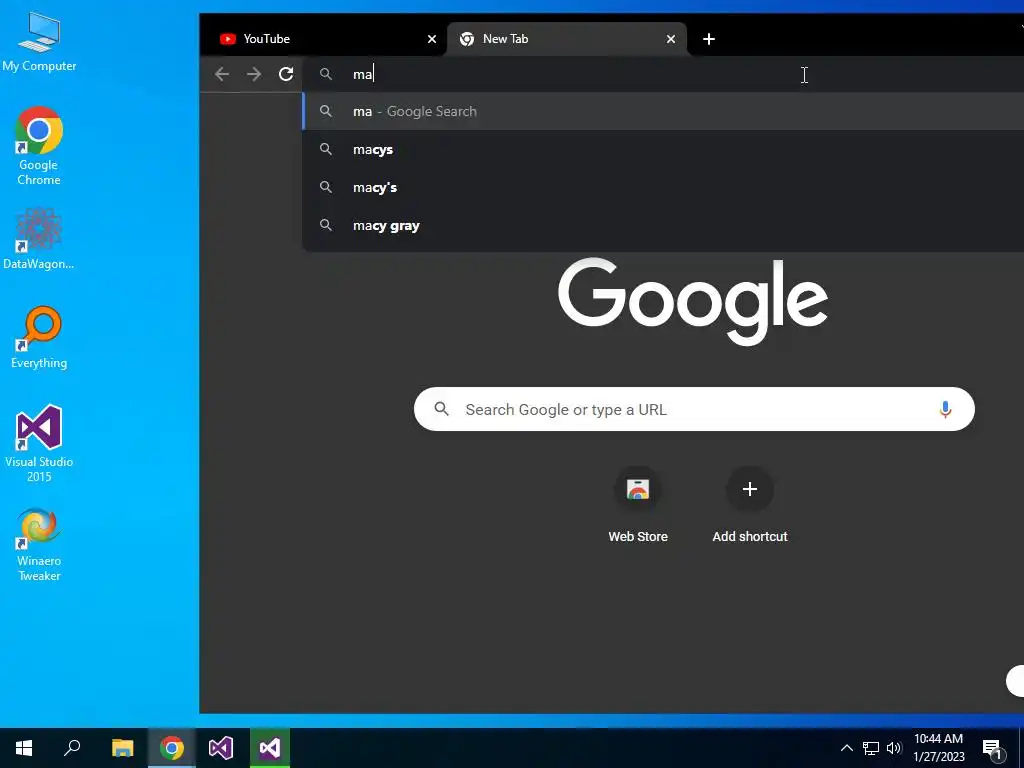Launch Visual Studio 2015 desktop shortcut
Screen dimensions: 1024x768
click(x=39, y=443)
